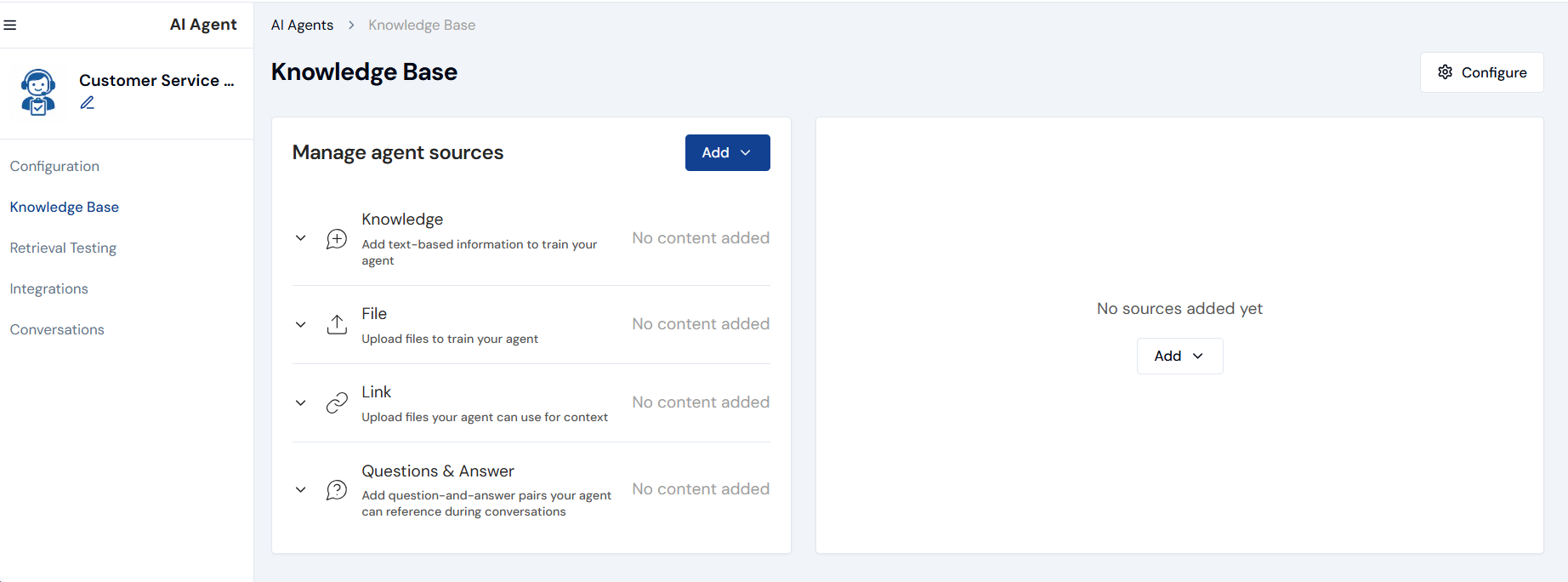Screen dimensions: 1568x582
Task: Click the File upload icon
Action: [x=337, y=324]
